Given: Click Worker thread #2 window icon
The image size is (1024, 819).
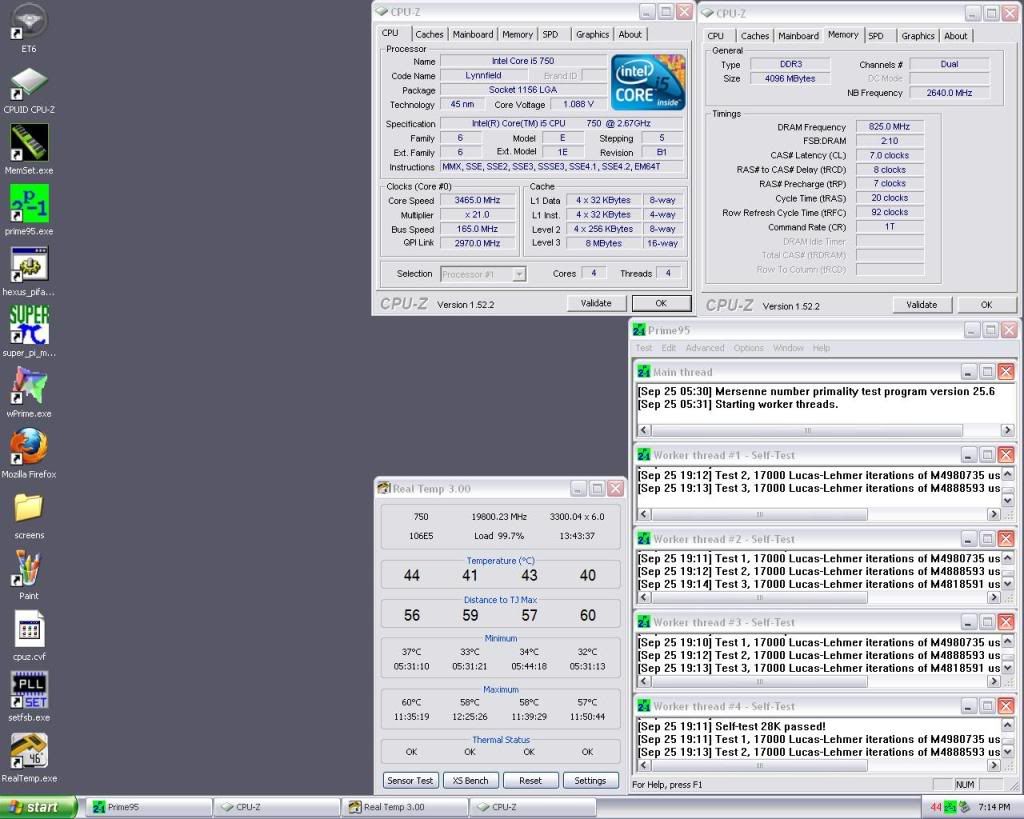Looking at the screenshot, I should tap(644, 539).
